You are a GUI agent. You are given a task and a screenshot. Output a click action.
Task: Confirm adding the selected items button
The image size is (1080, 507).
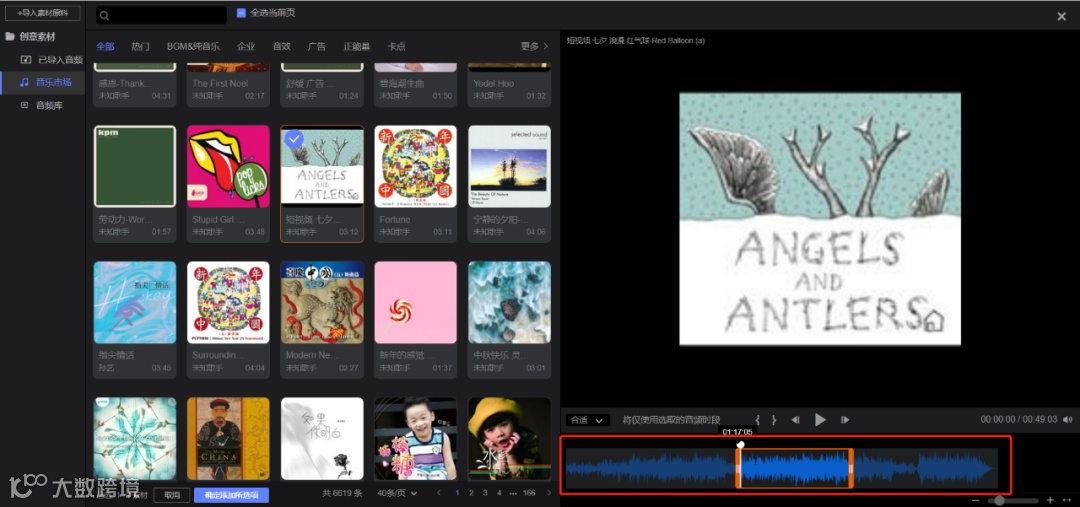click(231, 495)
